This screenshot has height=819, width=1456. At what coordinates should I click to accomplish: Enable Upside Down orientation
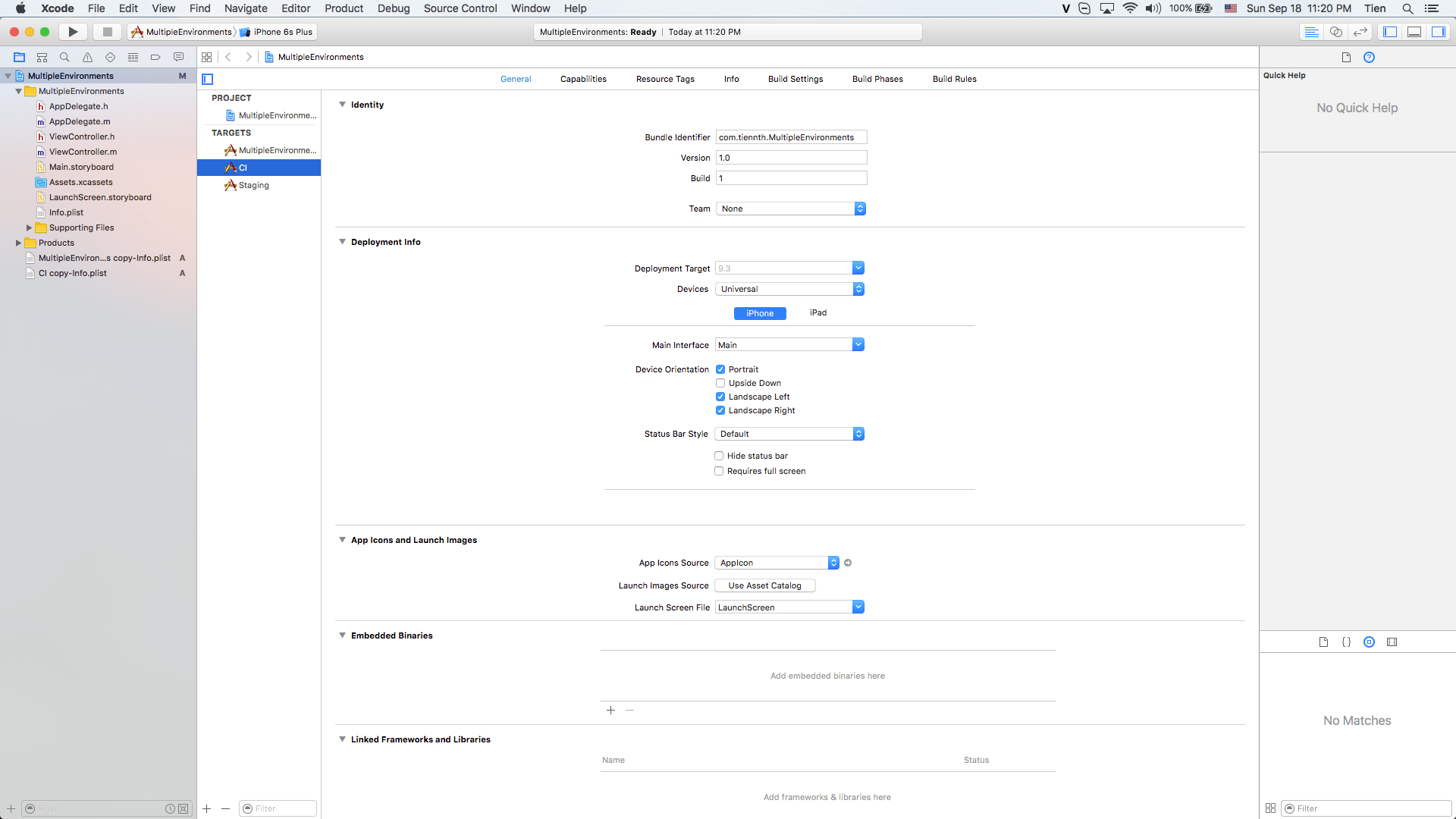click(720, 383)
